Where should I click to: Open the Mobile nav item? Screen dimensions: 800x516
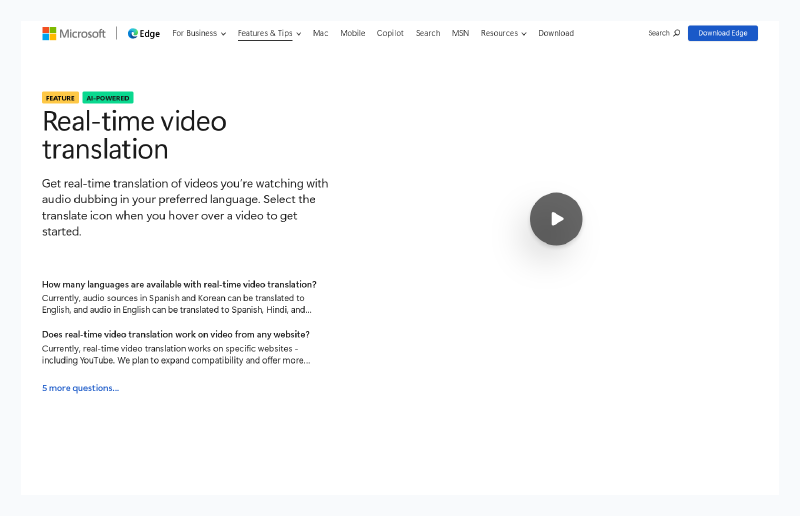point(352,33)
